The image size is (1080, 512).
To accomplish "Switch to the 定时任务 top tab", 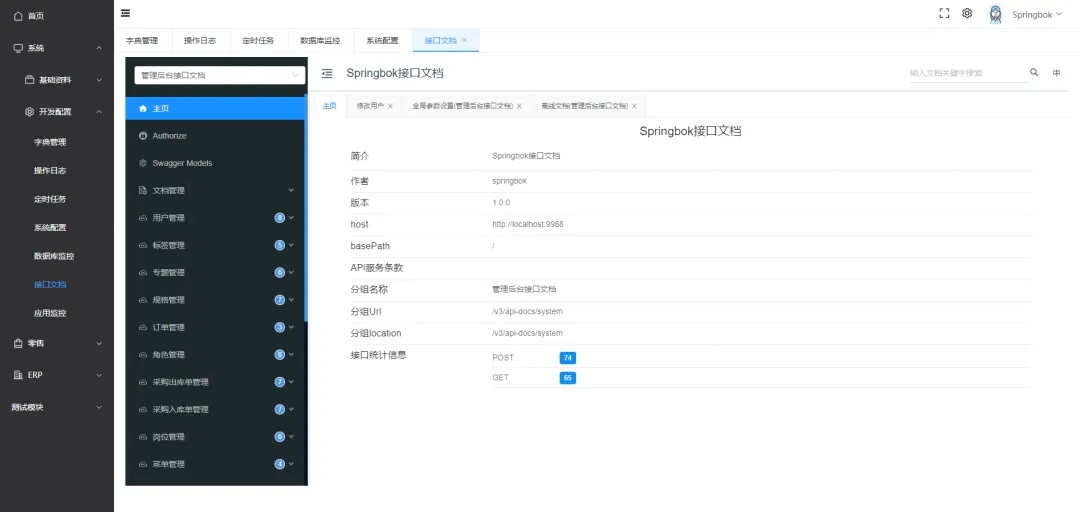I will pos(258,41).
